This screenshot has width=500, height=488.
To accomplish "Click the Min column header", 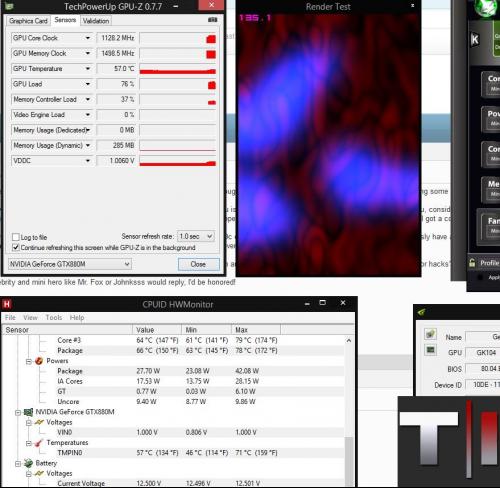I will point(207,330).
